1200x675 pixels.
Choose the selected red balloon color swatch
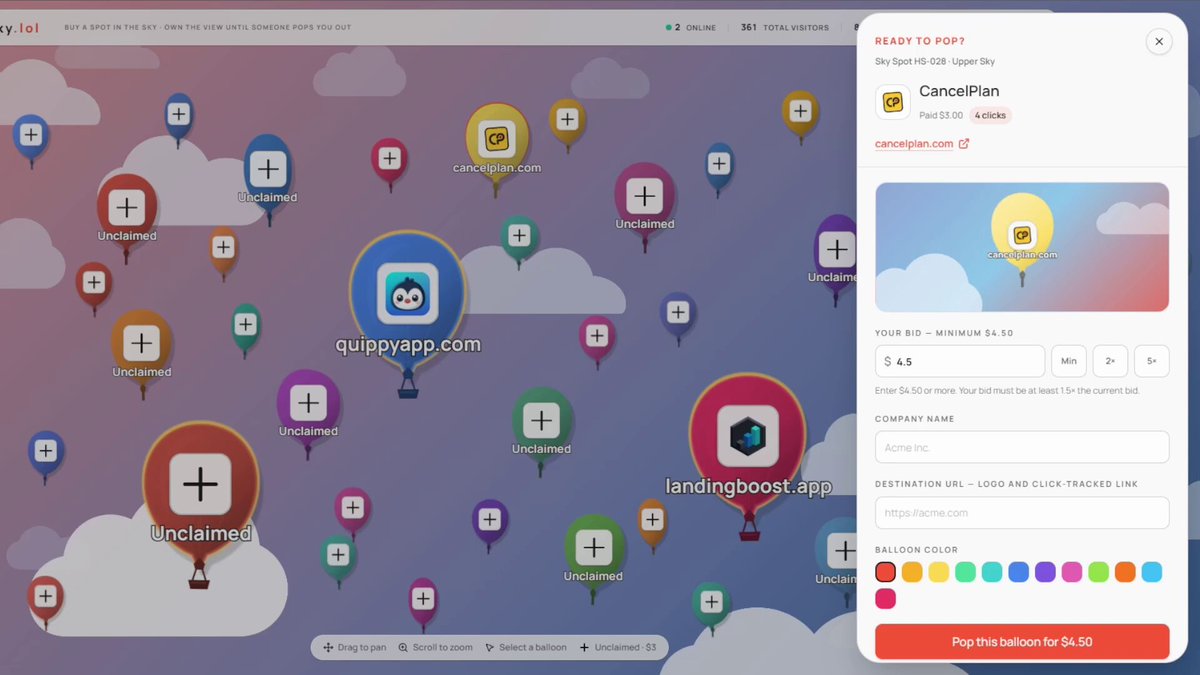[x=885, y=572]
